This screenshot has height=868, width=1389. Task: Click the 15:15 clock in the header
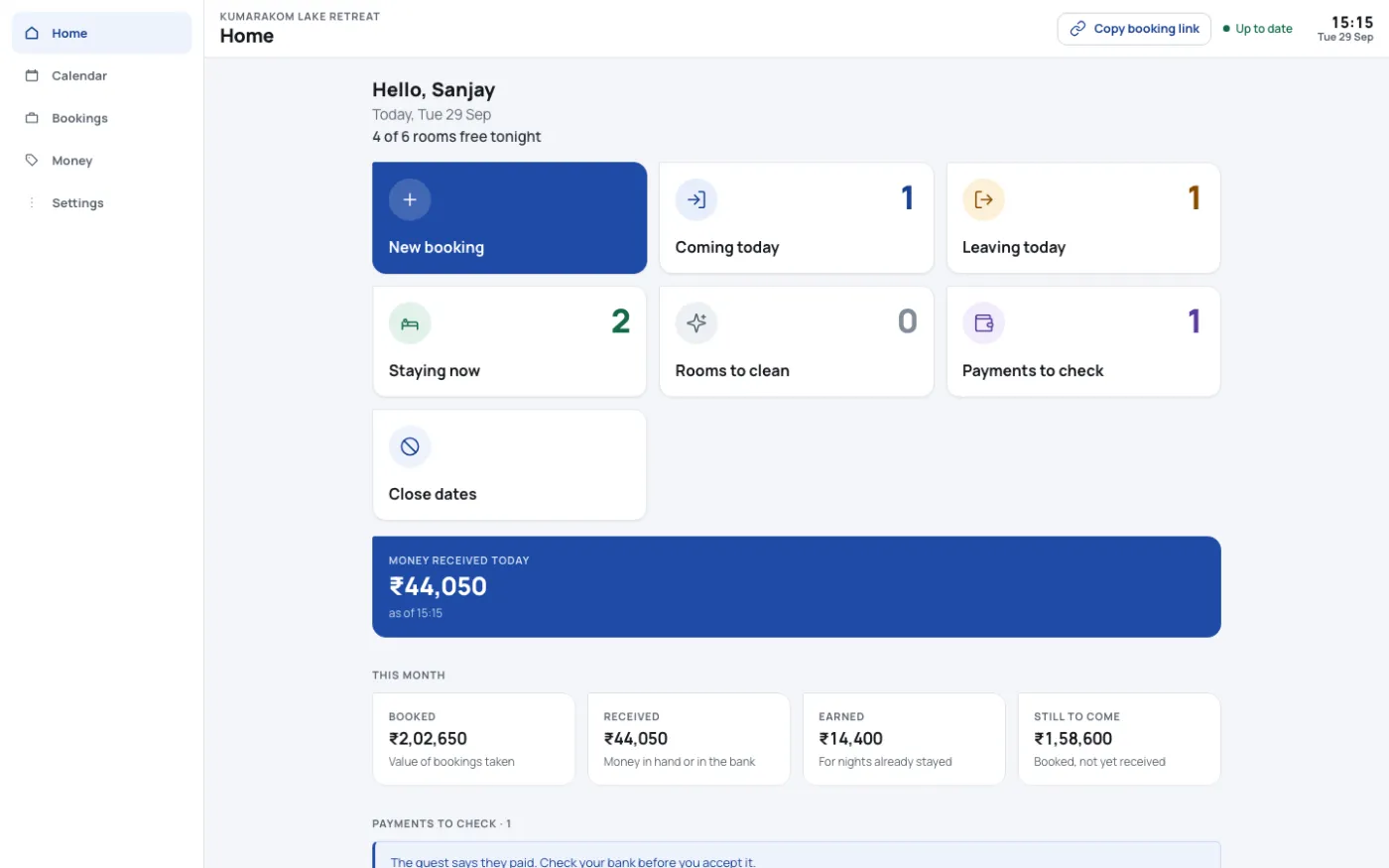click(x=1352, y=22)
